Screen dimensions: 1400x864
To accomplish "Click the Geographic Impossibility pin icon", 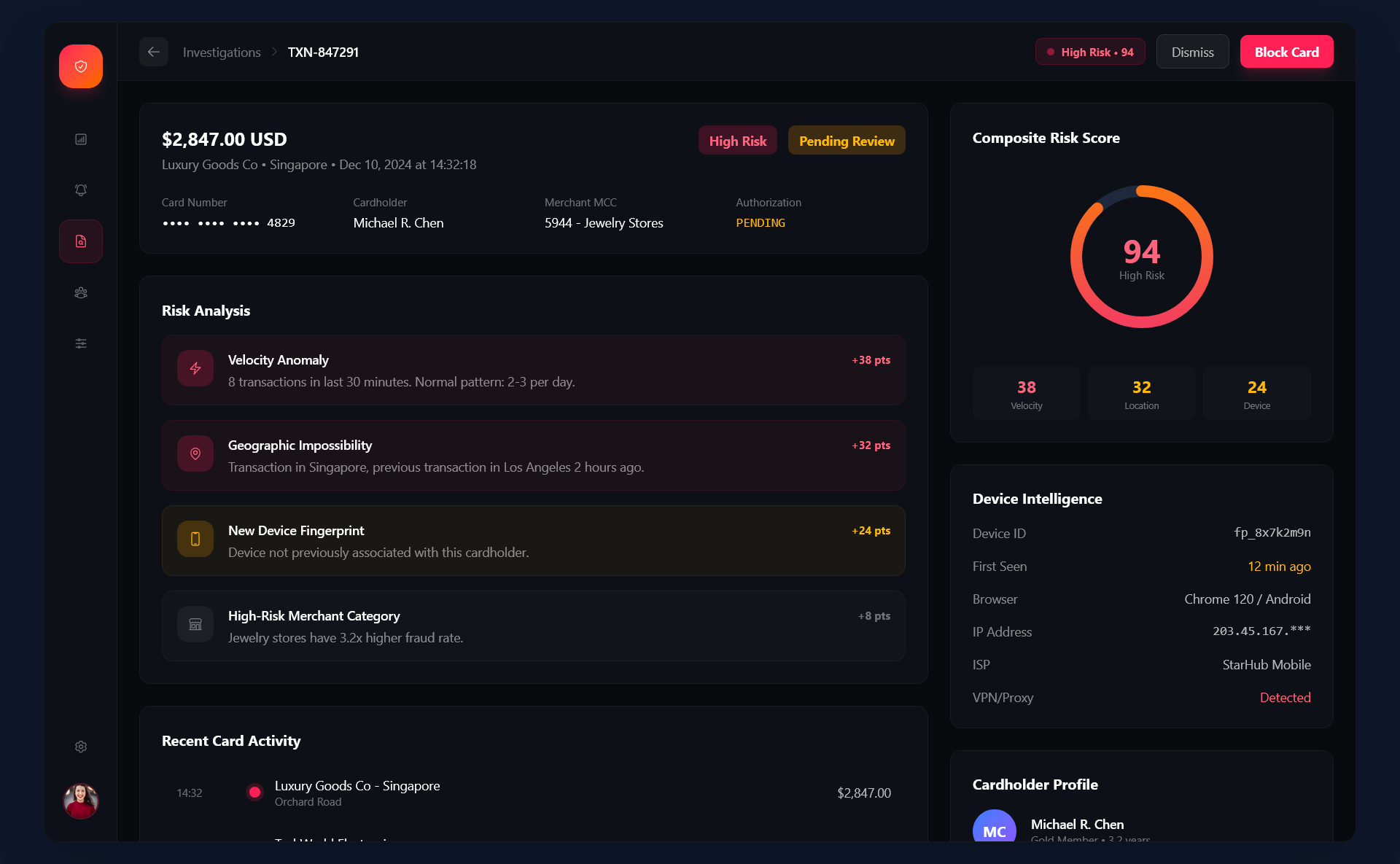I will pyautogui.click(x=195, y=454).
